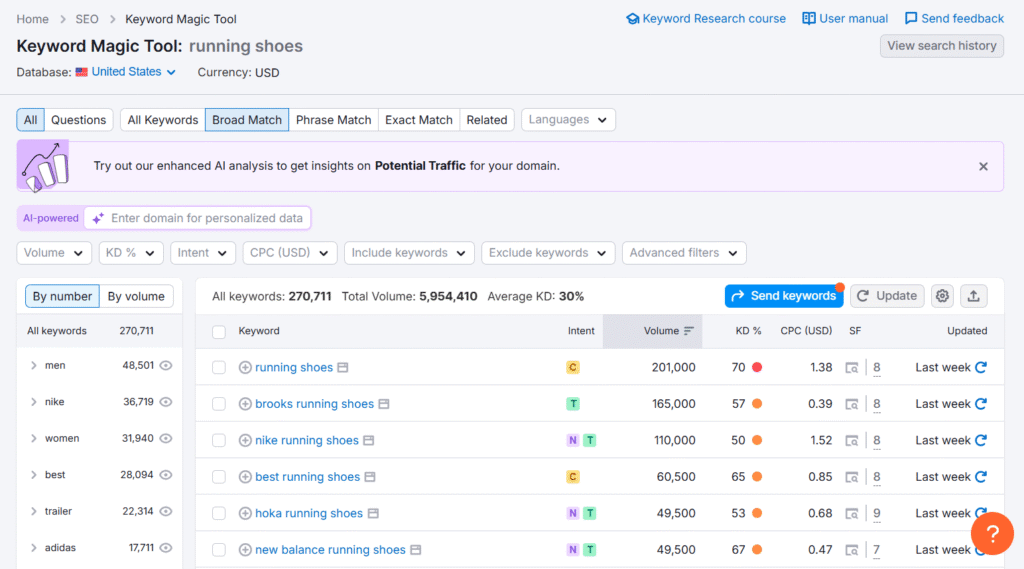Open the Include keywords dropdown
This screenshot has width=1024, height=569.
tap(409, 253)
